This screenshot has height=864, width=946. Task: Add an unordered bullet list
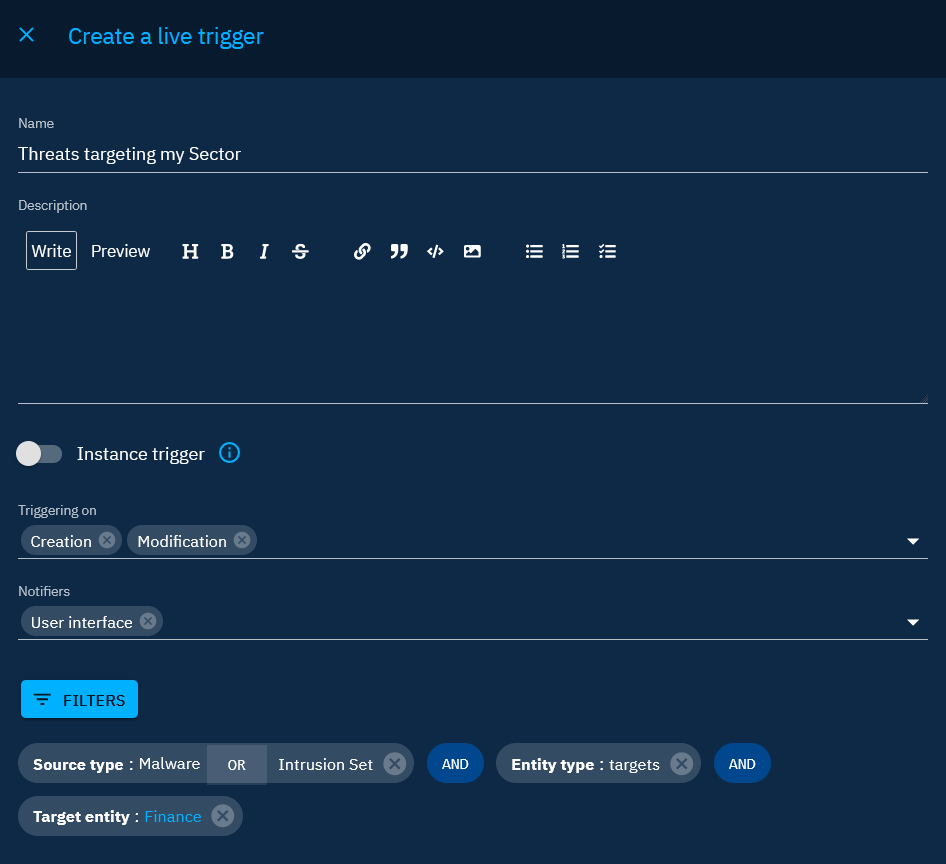(534, 252)
